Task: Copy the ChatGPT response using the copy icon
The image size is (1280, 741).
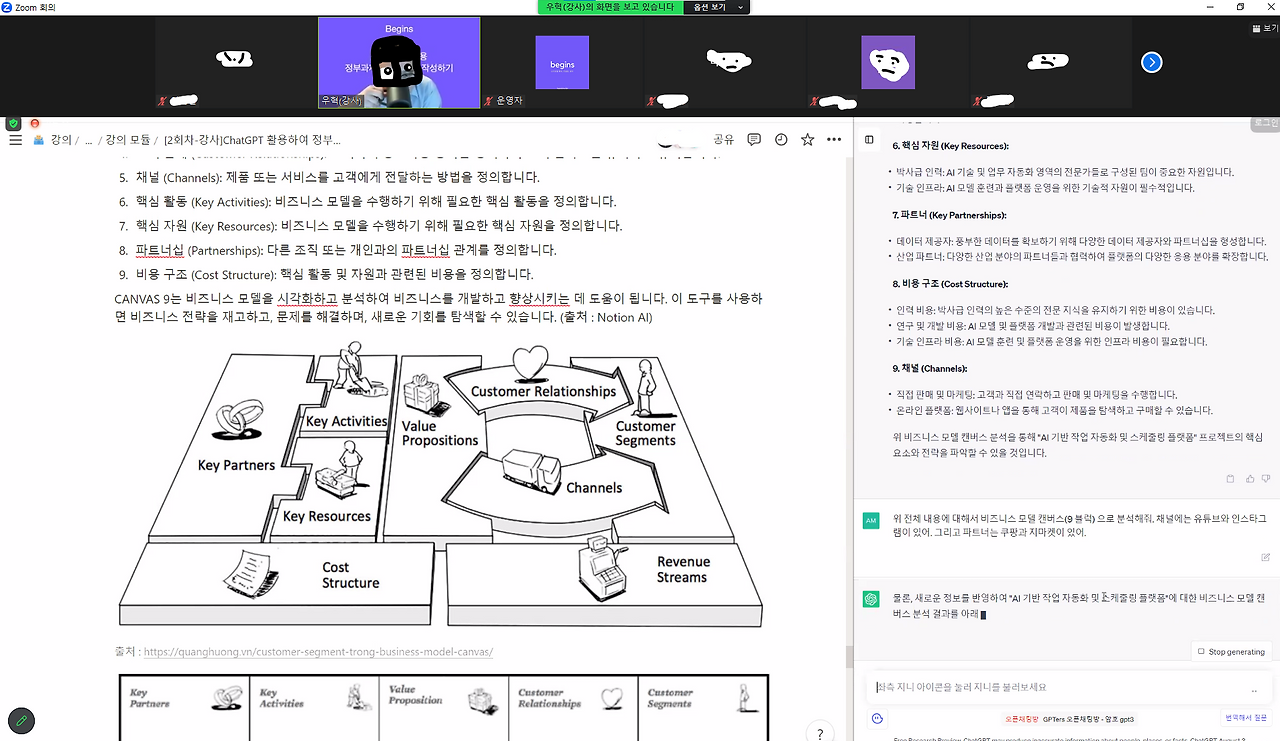Action: pyautogui.click(x=1229, y=478)
